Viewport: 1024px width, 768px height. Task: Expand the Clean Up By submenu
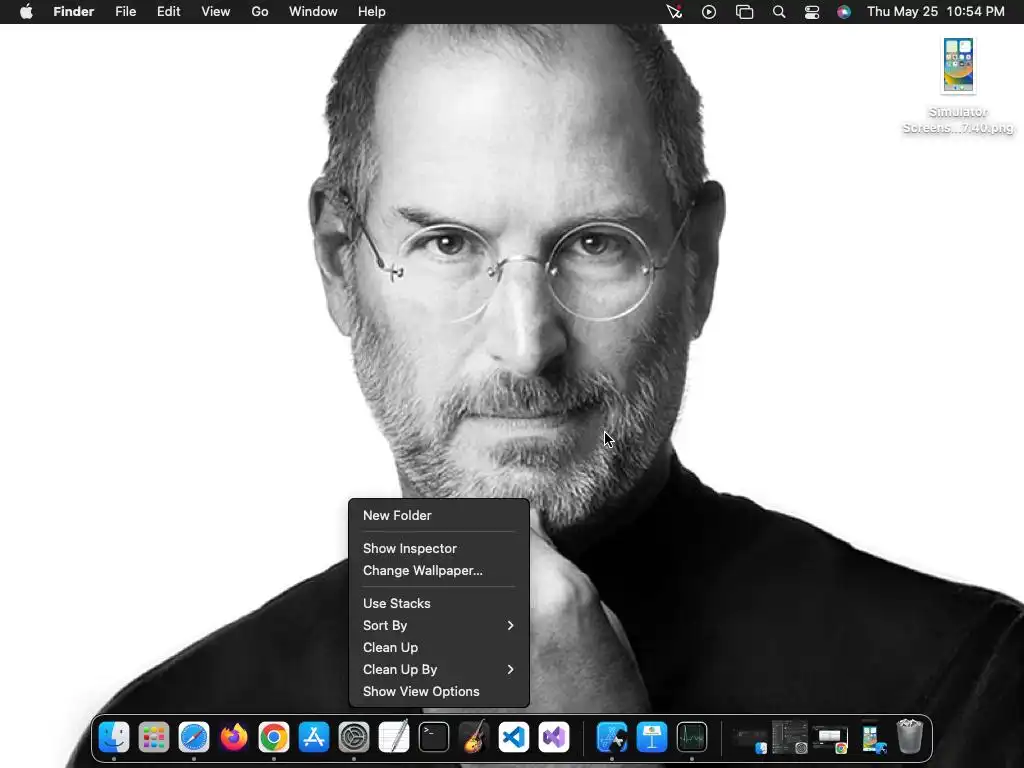pos(439,669)
